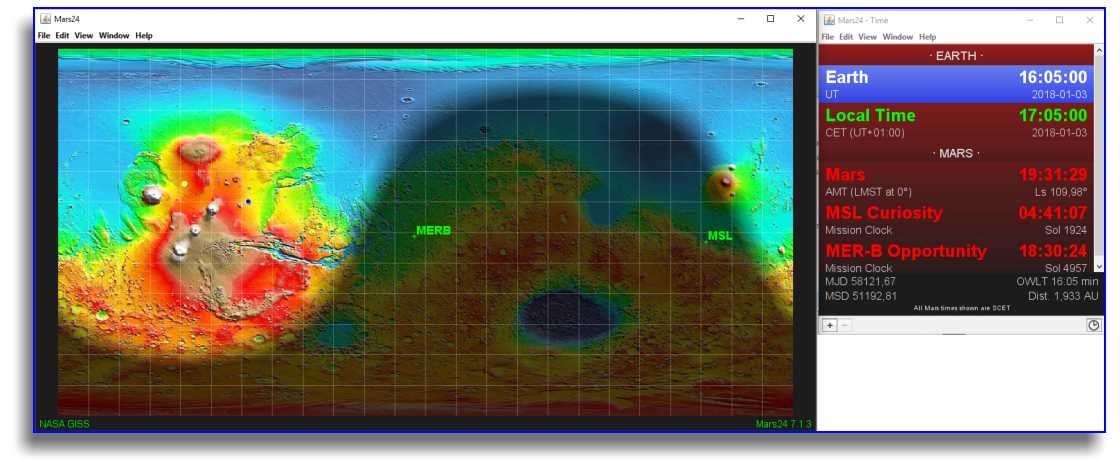Click the MSL rover marker on map
The width and height of the screenshot is (1120, 472).
click(x=707, y=240)
